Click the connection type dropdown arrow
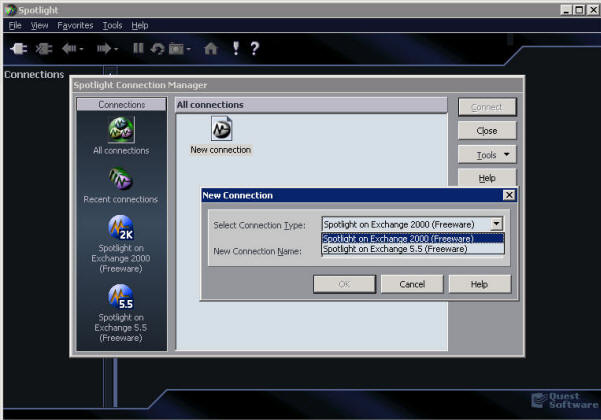 point(496,224)
